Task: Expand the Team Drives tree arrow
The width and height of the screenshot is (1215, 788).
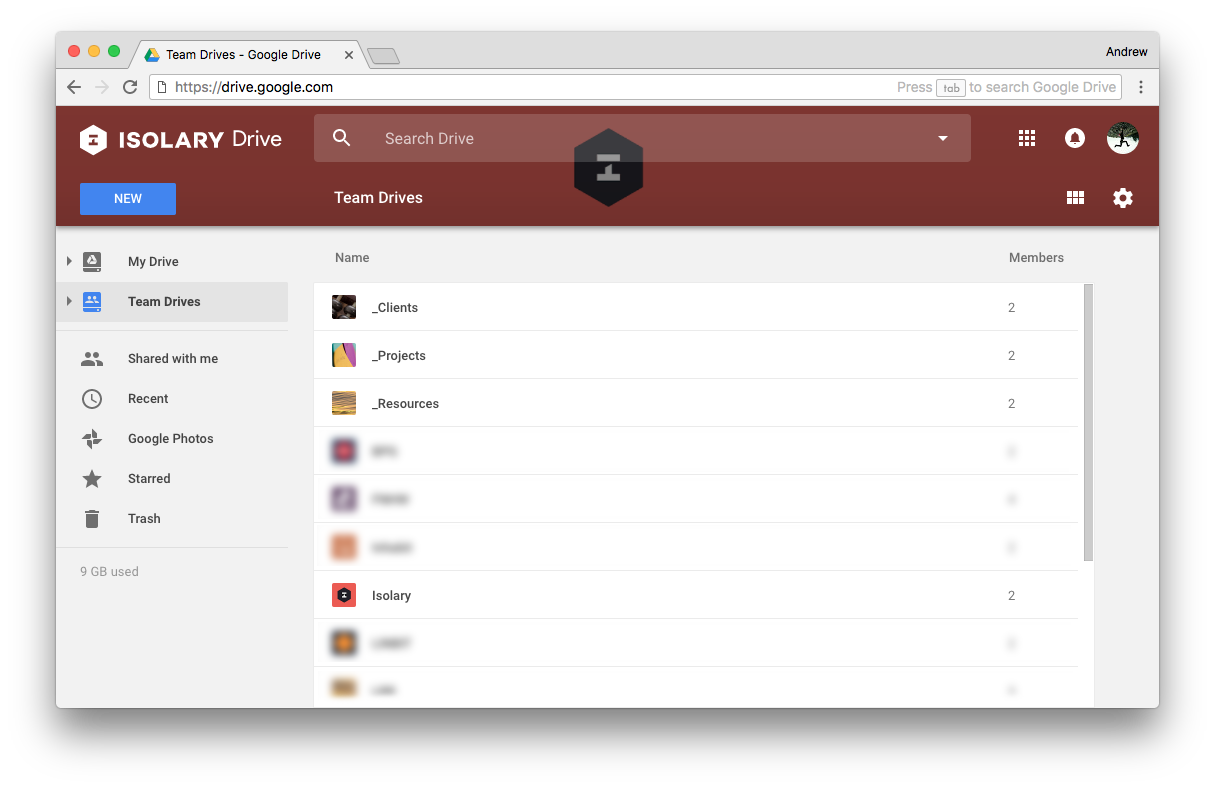Action: [x=69, y=302]
